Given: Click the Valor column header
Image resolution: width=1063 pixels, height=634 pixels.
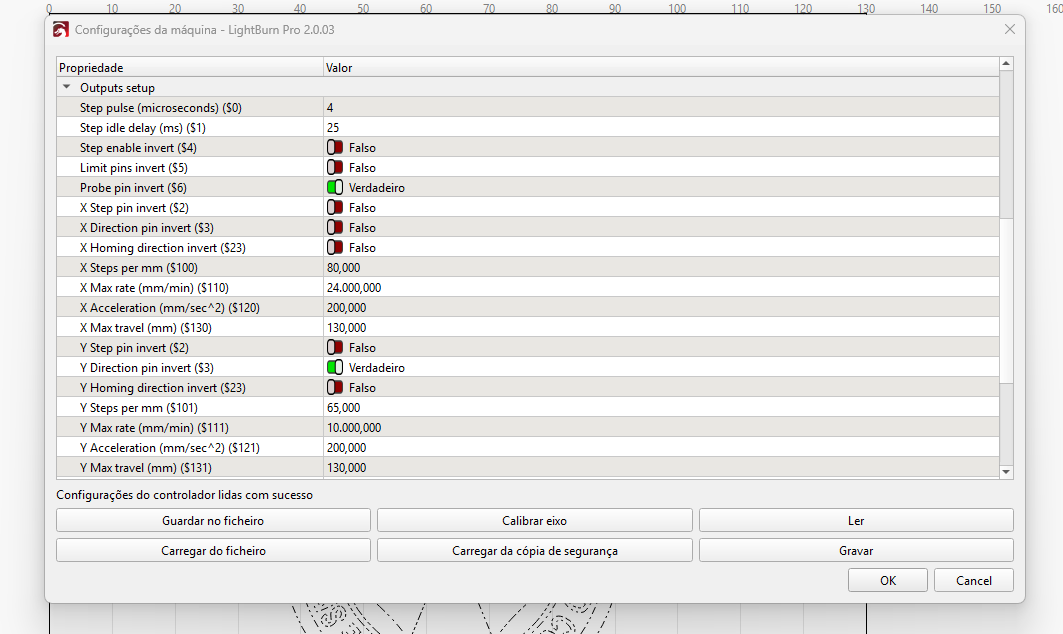Looking at the screenshot, I should [661, 67].
